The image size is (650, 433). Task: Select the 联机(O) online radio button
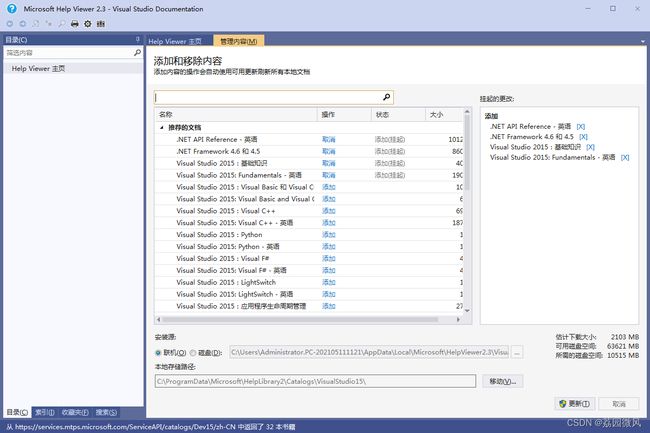[x=158, y=353]
